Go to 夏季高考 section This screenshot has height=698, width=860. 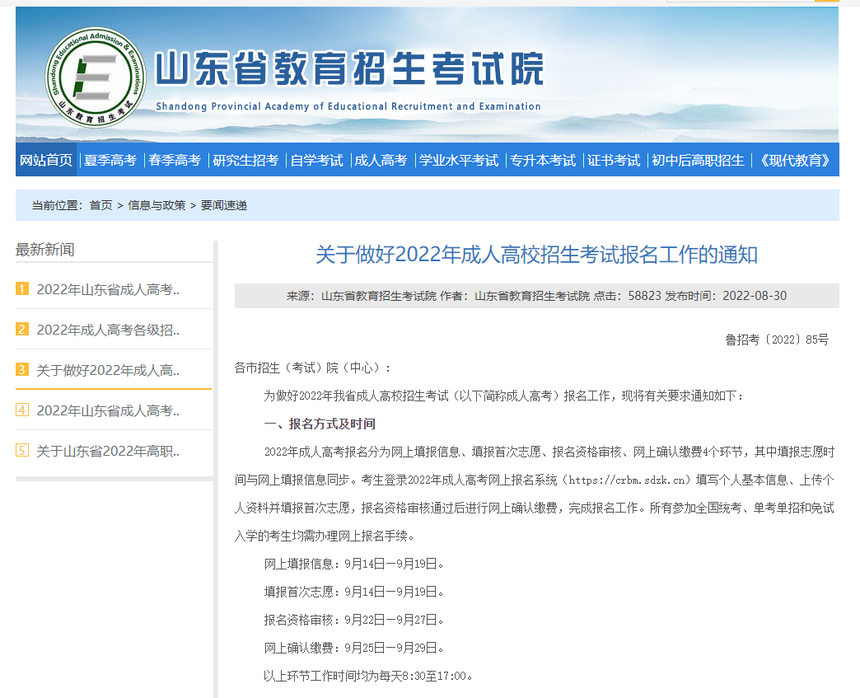(110, 160)
